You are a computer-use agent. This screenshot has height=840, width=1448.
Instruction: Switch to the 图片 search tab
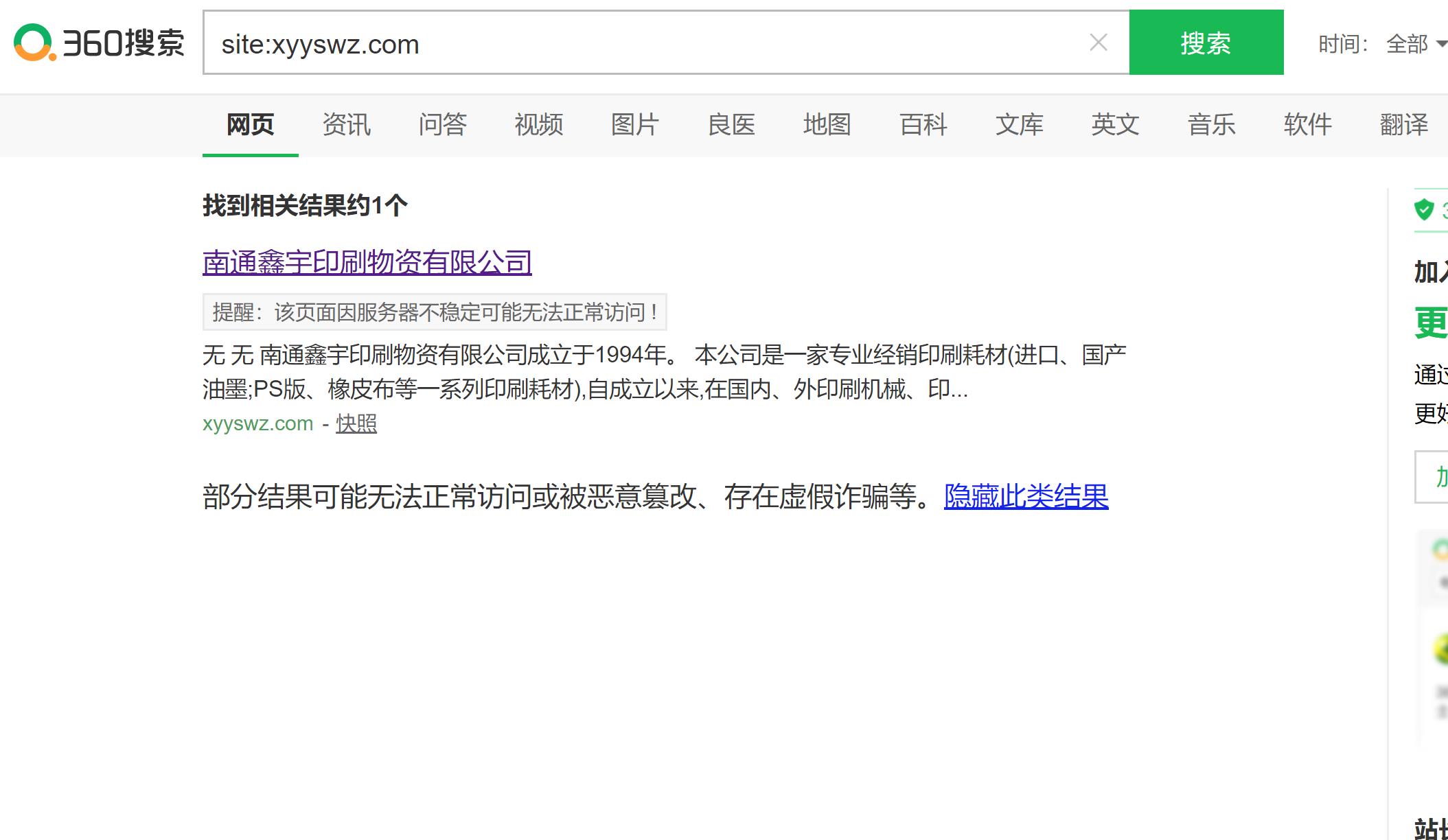pos(634,126)
